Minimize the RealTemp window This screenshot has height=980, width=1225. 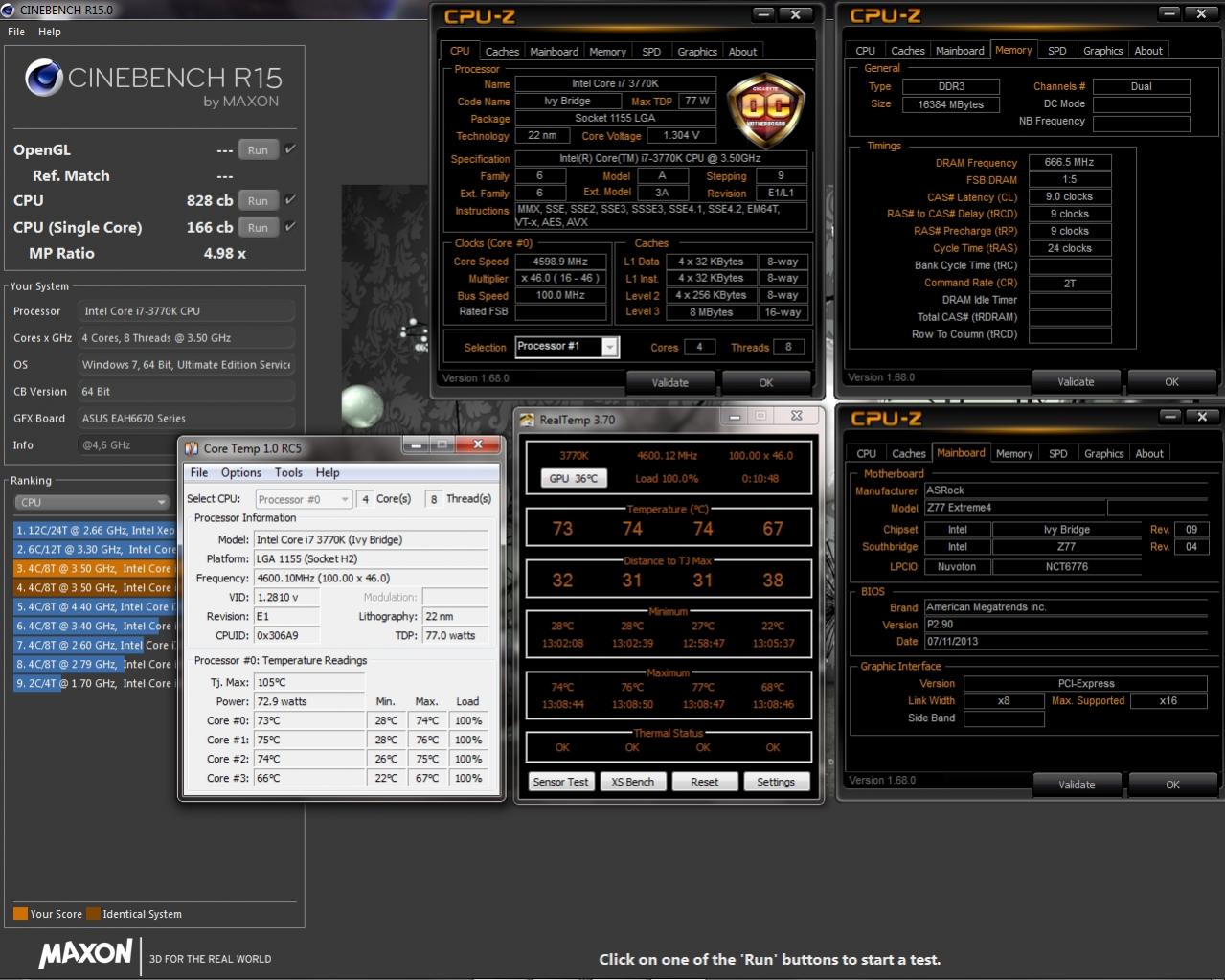pos(735,417)
